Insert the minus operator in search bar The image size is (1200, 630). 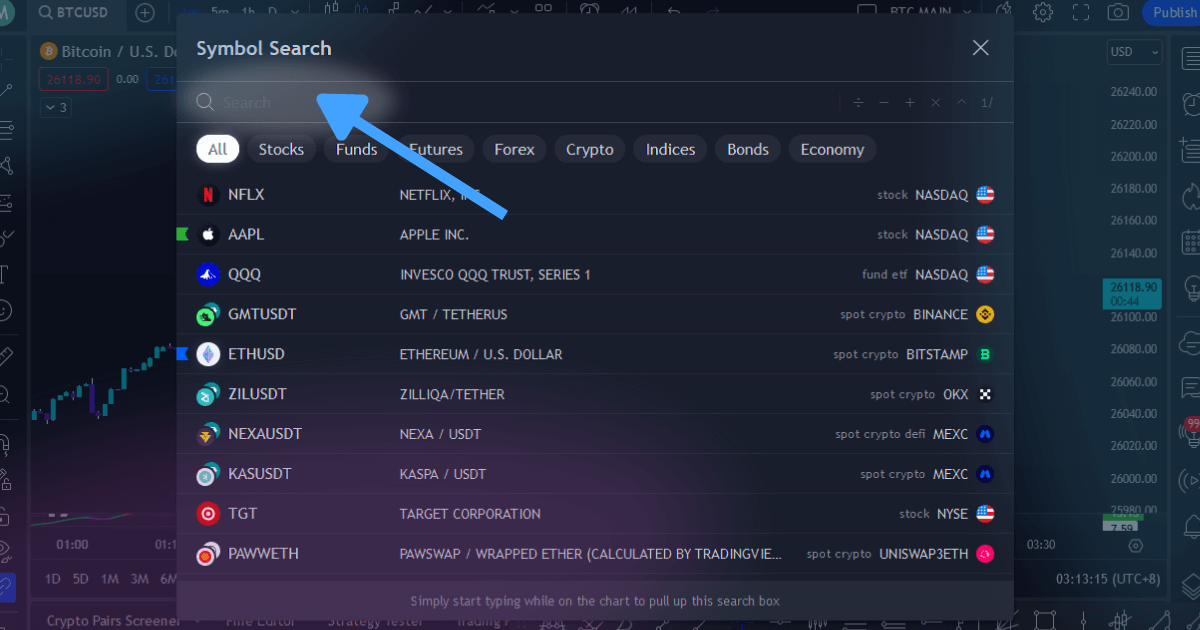pyautogui.click(x=884, y=102)
